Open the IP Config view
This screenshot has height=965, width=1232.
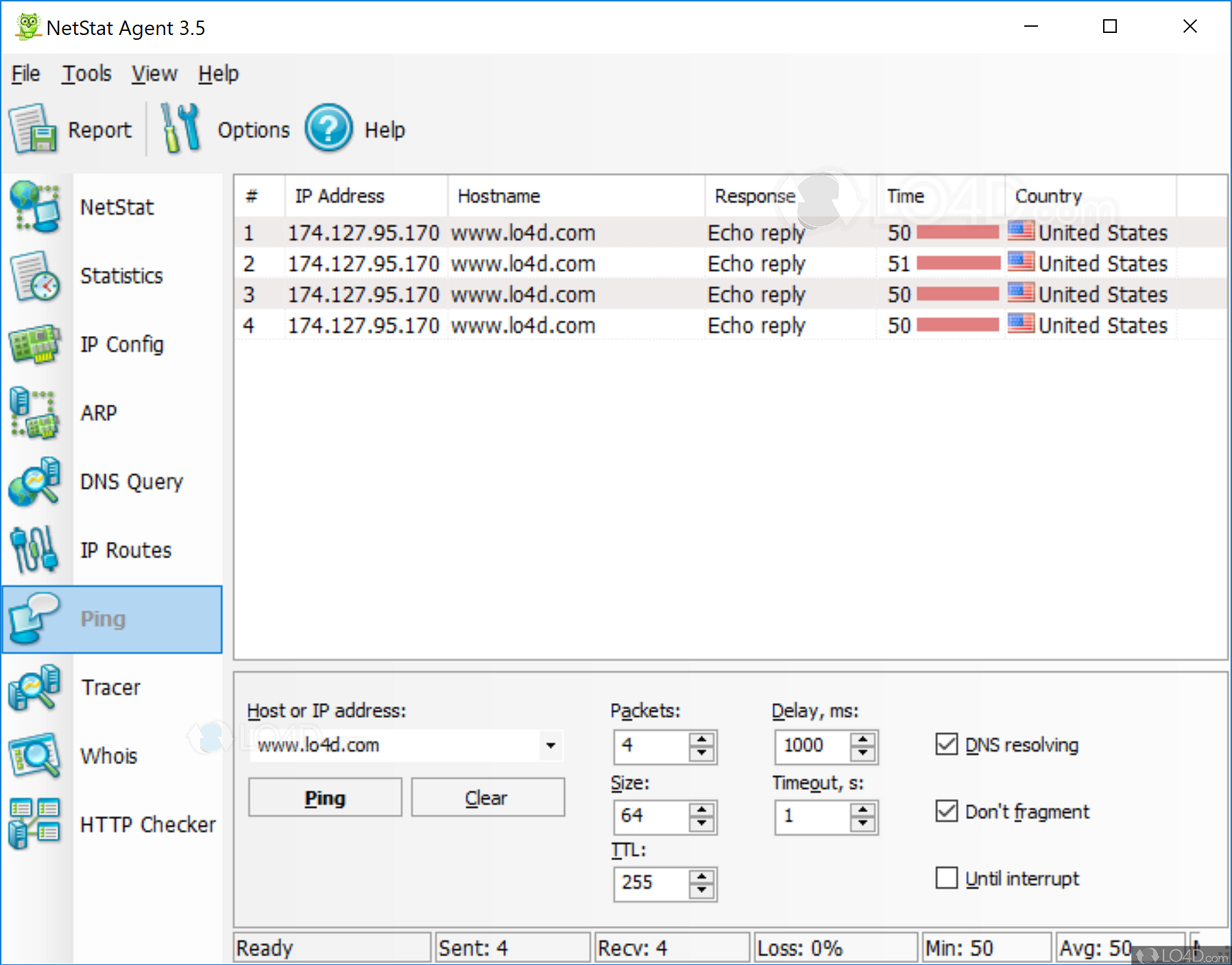coord(121,344)
